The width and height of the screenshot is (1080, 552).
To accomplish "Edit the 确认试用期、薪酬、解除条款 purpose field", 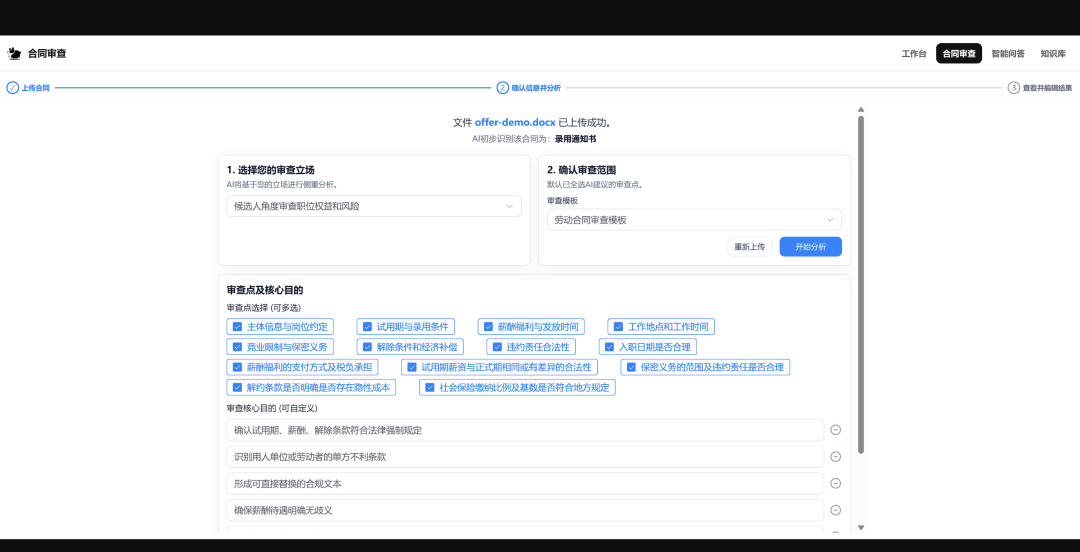I will (525, 430).
